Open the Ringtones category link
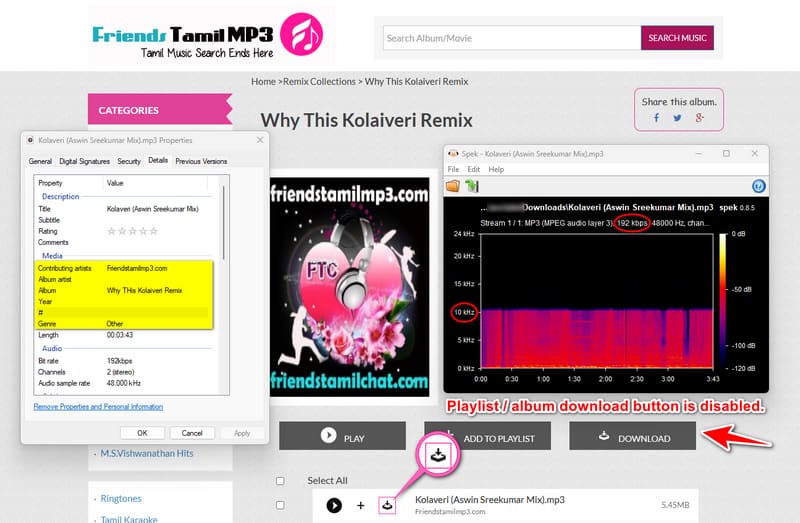Viewport: 800px width, 523px height. (121, 499)
